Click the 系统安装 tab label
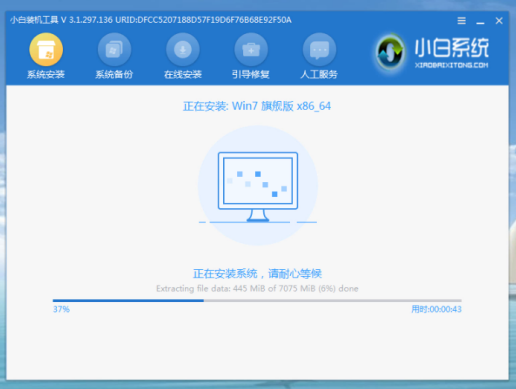The image size is (516, 389). click(46, 74)
